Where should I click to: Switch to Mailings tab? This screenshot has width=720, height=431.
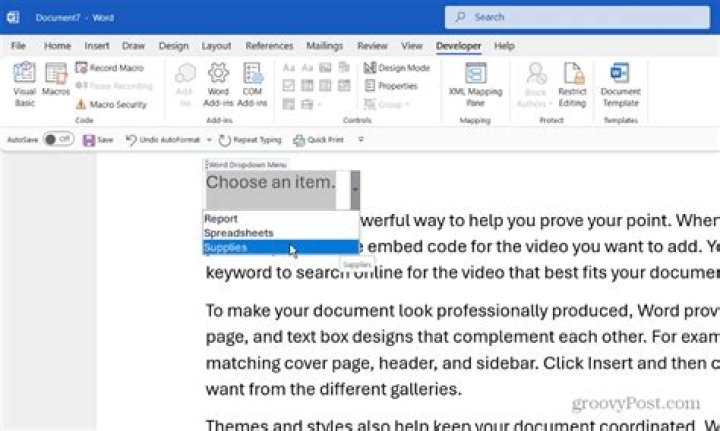(325, 45)
